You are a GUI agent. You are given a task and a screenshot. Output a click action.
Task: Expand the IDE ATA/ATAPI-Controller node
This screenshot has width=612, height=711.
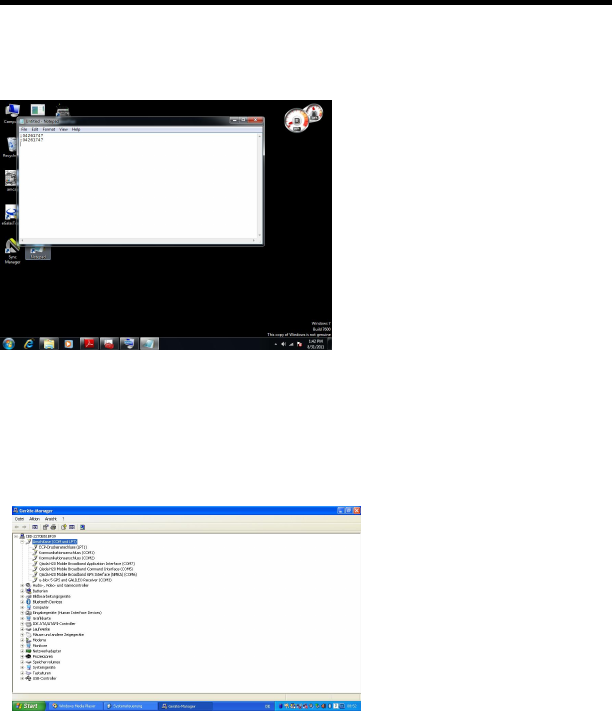click(x=22, y=623)
